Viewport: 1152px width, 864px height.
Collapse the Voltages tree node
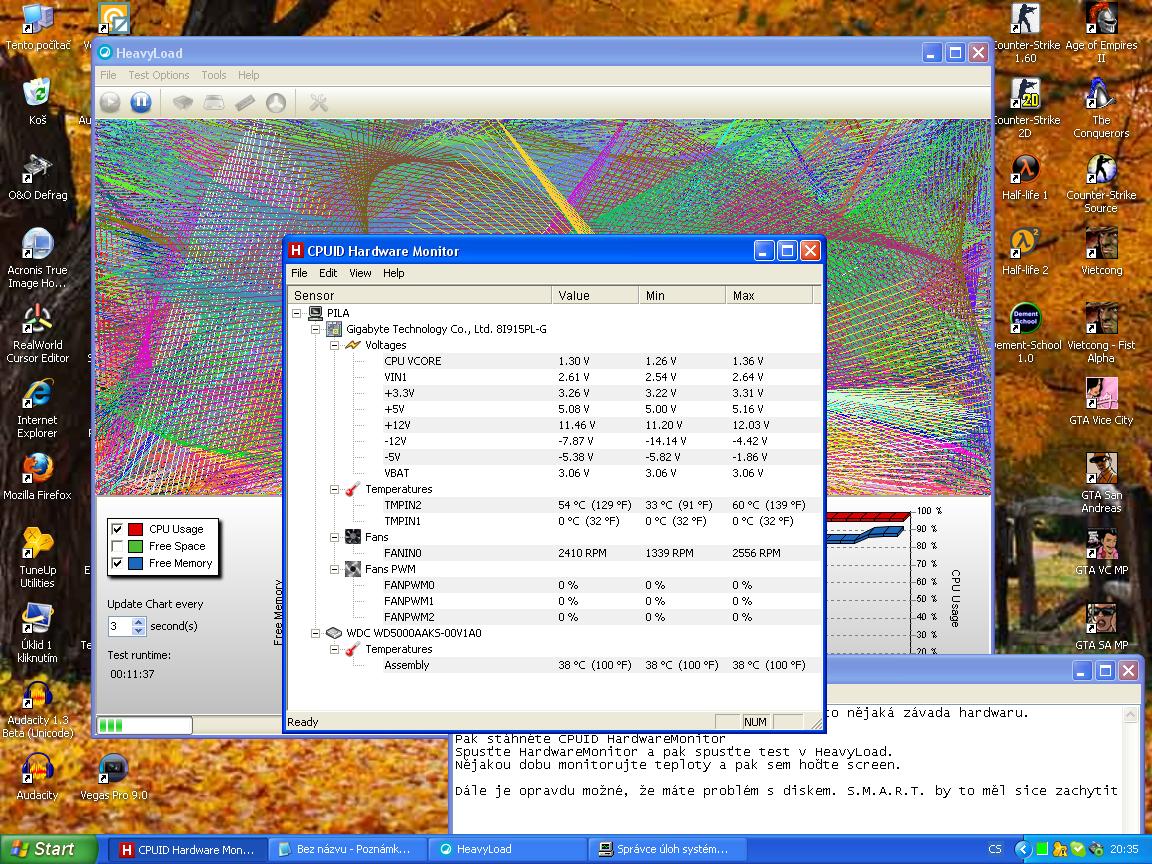coord(335,345)
